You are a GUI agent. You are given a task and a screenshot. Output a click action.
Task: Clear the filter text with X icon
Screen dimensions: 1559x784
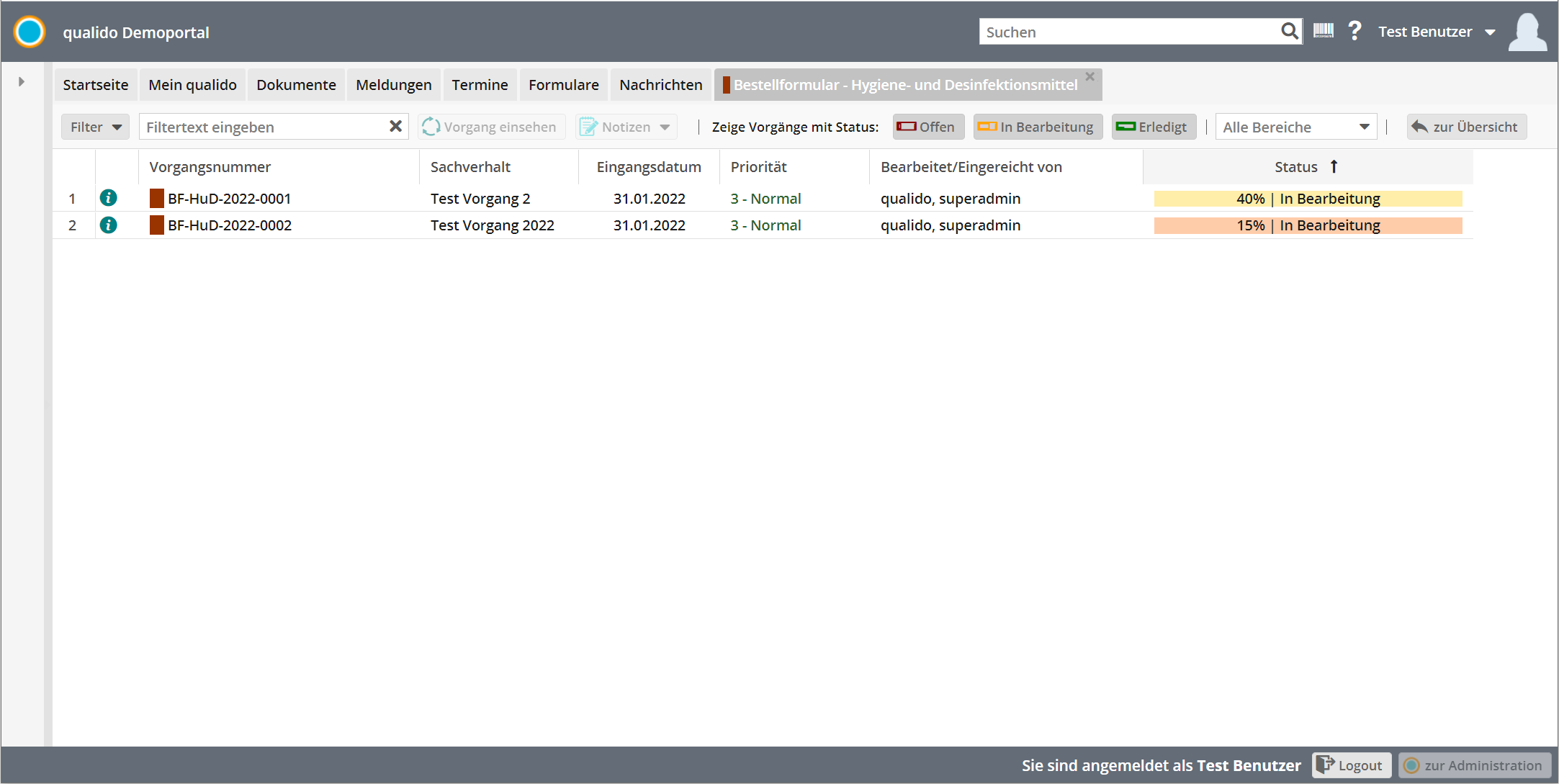pos(395,127)
